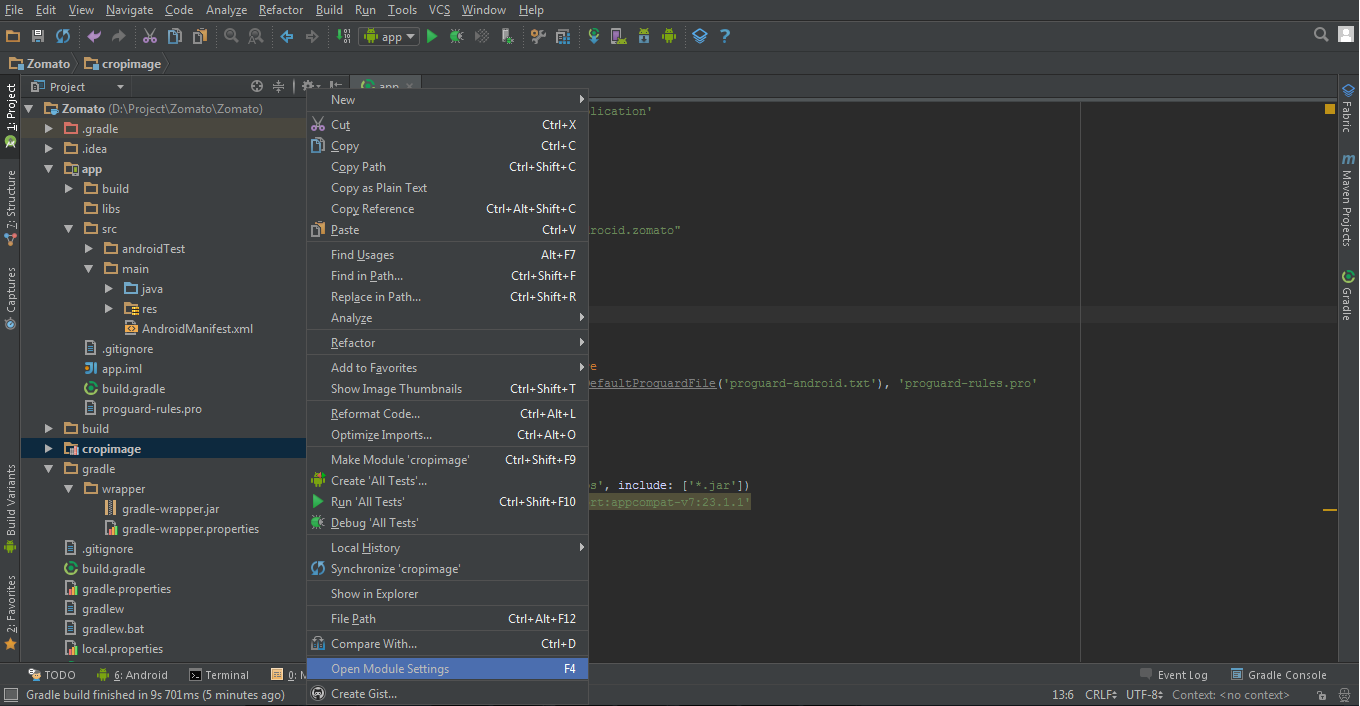Open Search Everywhere magnifier at top right
1360x706 pixels.
click(x=1321, y=35)
